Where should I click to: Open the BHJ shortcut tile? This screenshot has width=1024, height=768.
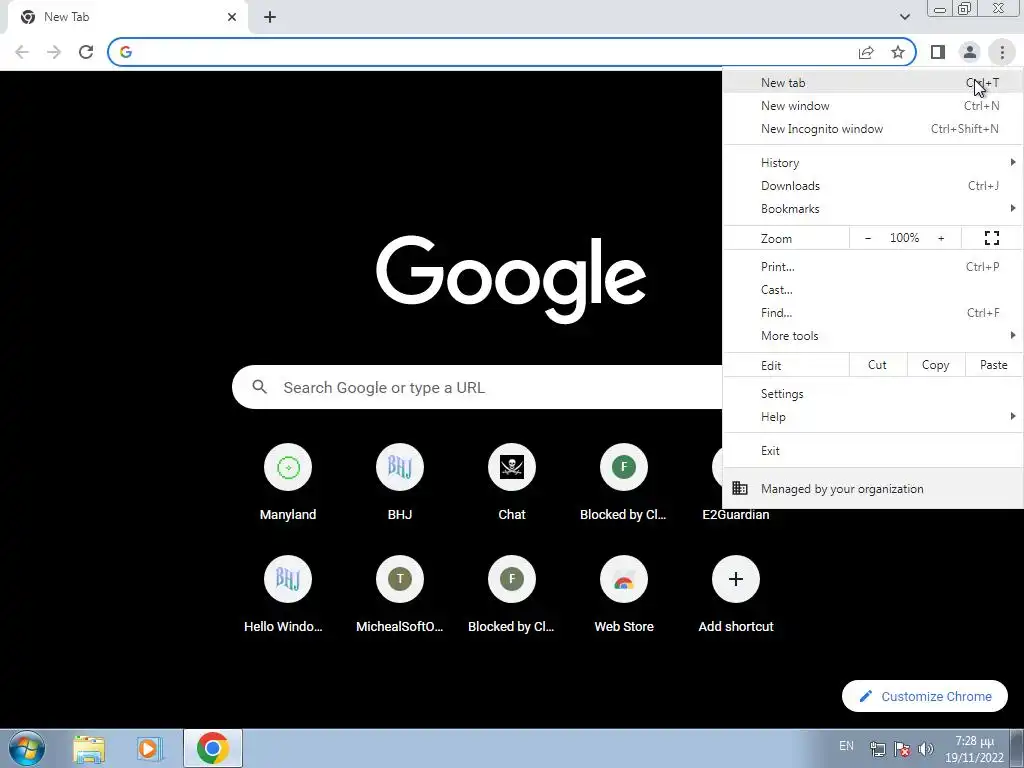coord(400,483)
